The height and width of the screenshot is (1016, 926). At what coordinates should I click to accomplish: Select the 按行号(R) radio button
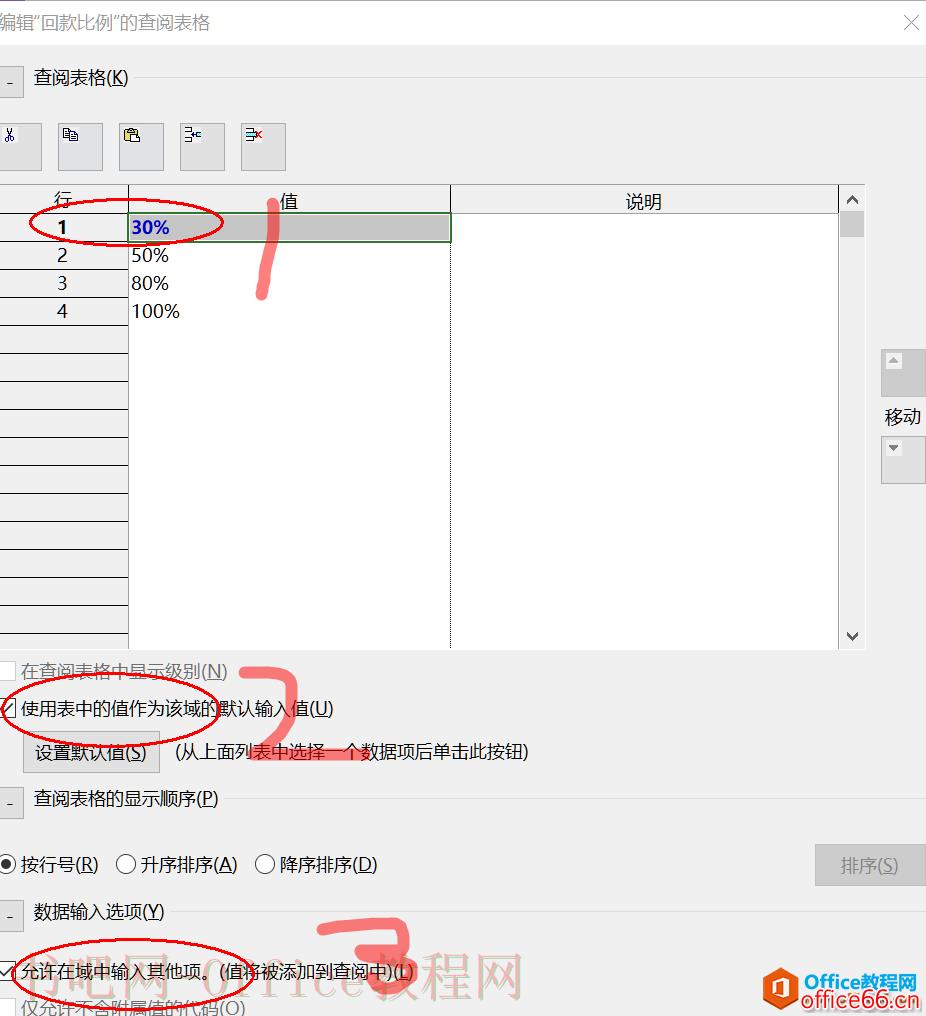[x=8, y=864]
